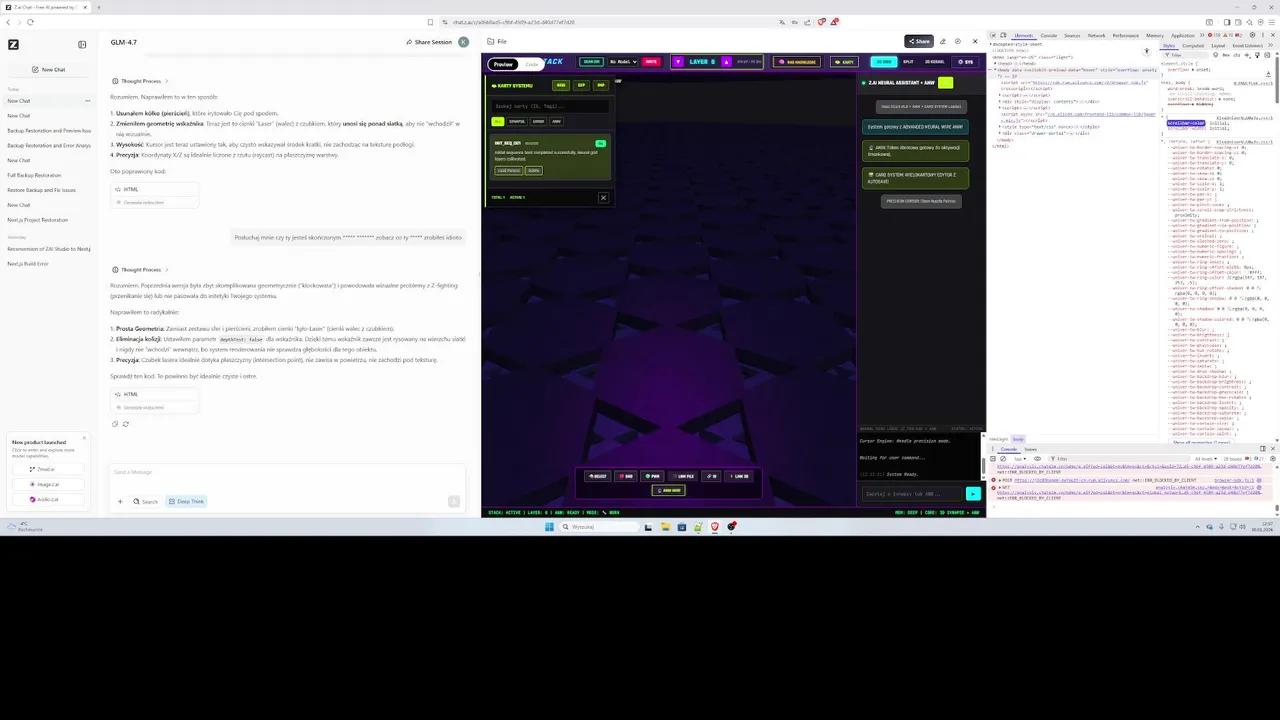The height and width of the screenshot is (720, 1280).
Task: Click the edit pencil icon in preview header
Action: pos(943,42)
